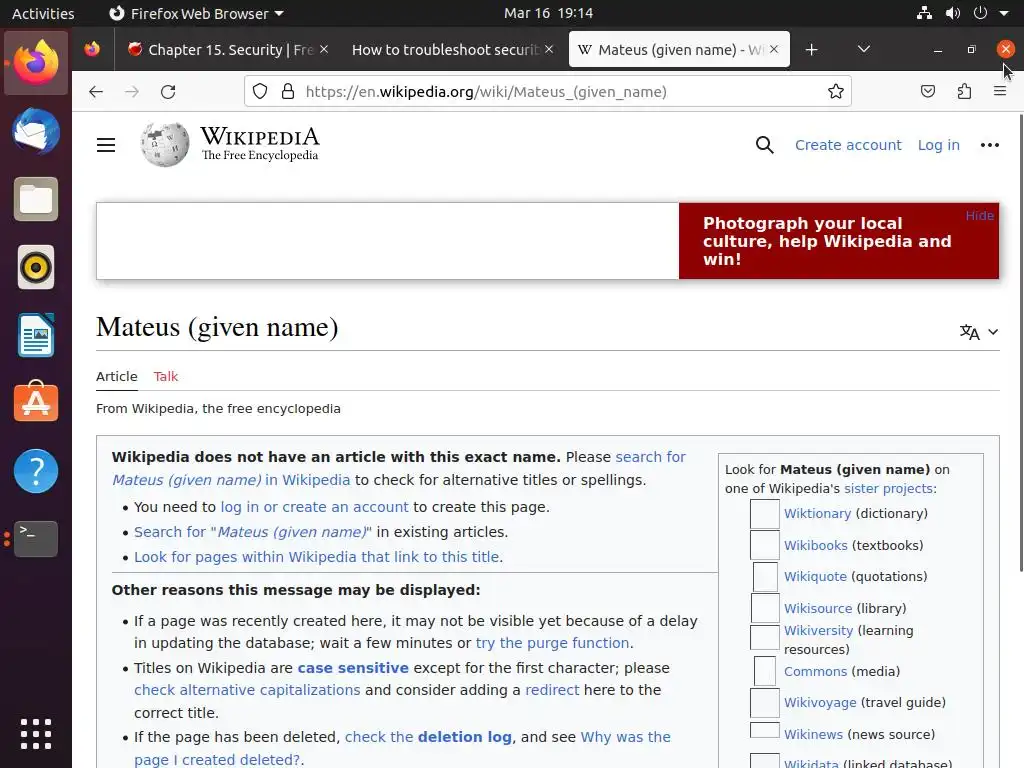Click the Log in link
The image size is (1024, 768).
938,145
